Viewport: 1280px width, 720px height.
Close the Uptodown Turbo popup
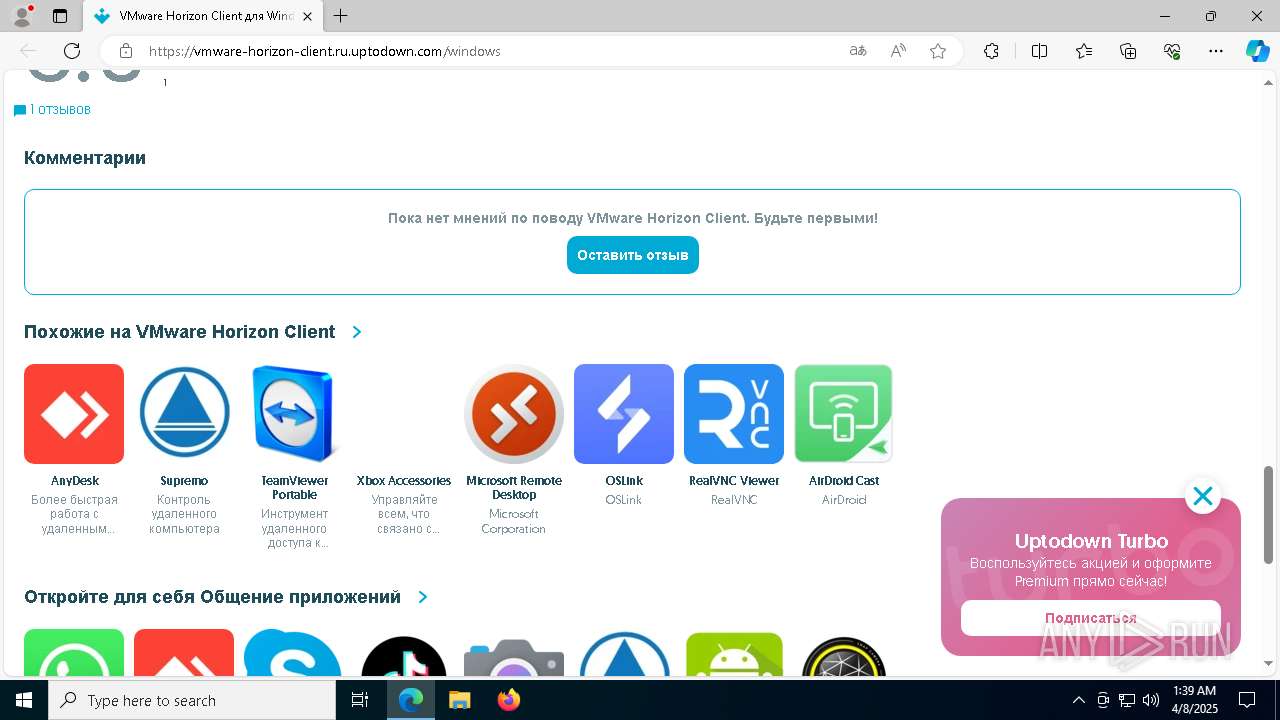1202,496
